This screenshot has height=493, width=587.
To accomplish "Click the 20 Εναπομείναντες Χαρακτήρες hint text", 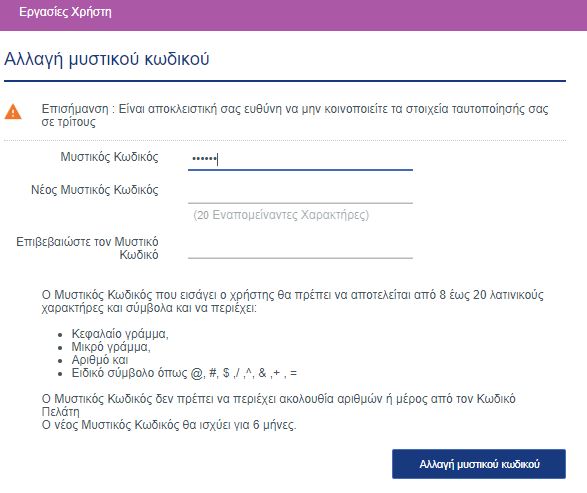I will click(x=281, y=215).
